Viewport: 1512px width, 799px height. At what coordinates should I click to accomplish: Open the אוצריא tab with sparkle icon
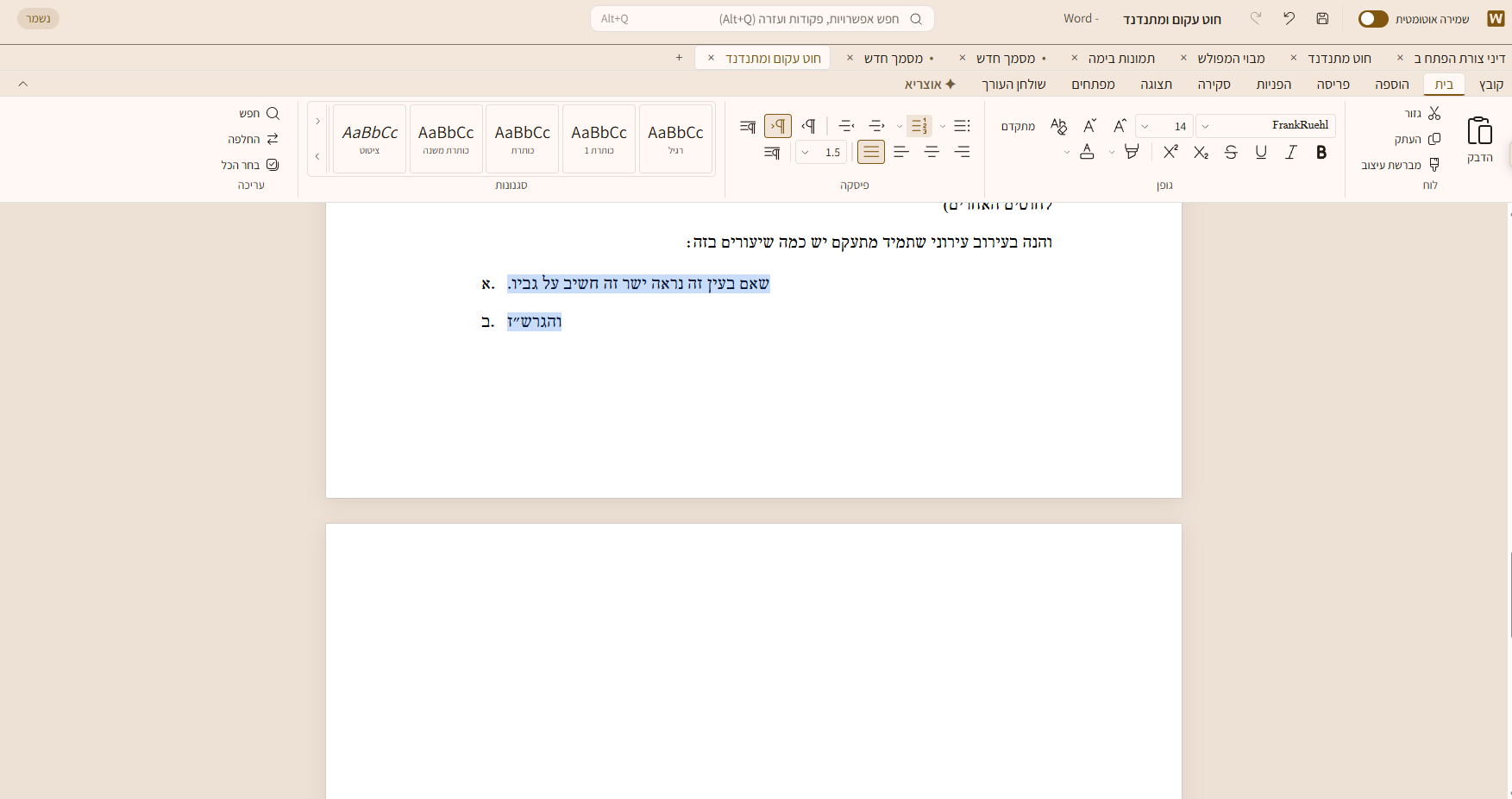pyautogui.click(x=930, y=84)
